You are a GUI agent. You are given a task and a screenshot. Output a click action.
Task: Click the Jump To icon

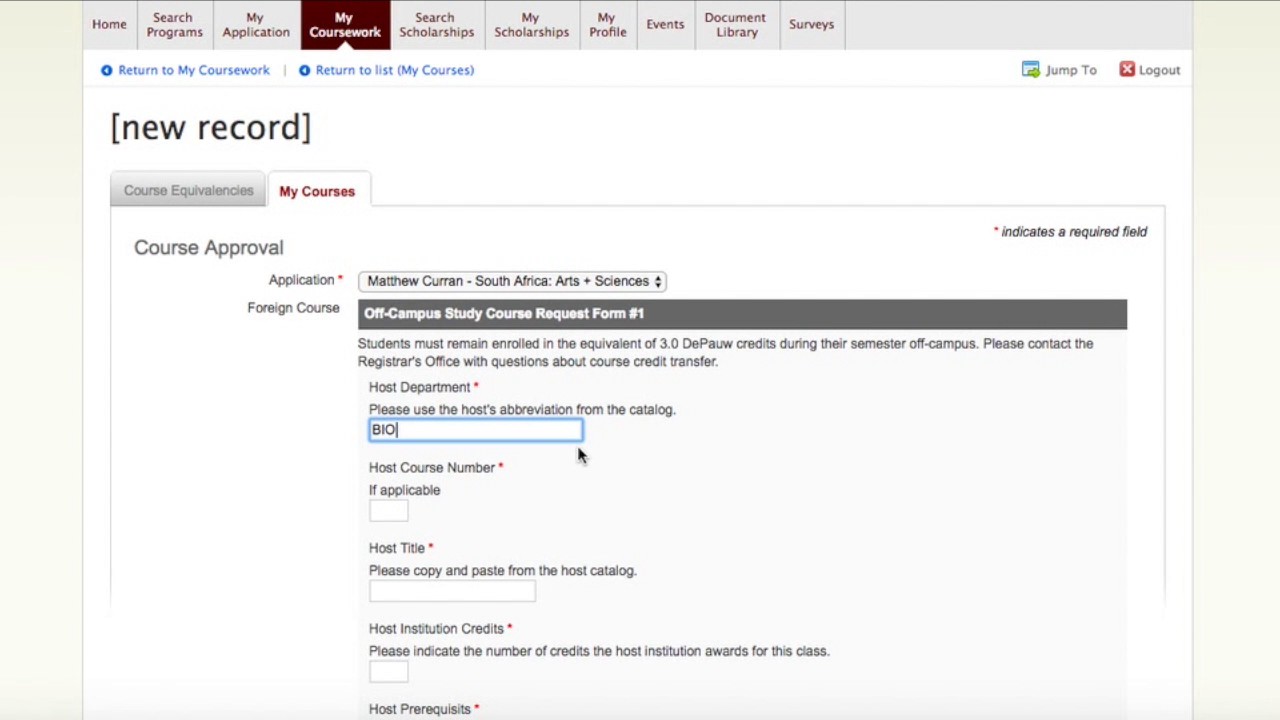click(1030, 69)
